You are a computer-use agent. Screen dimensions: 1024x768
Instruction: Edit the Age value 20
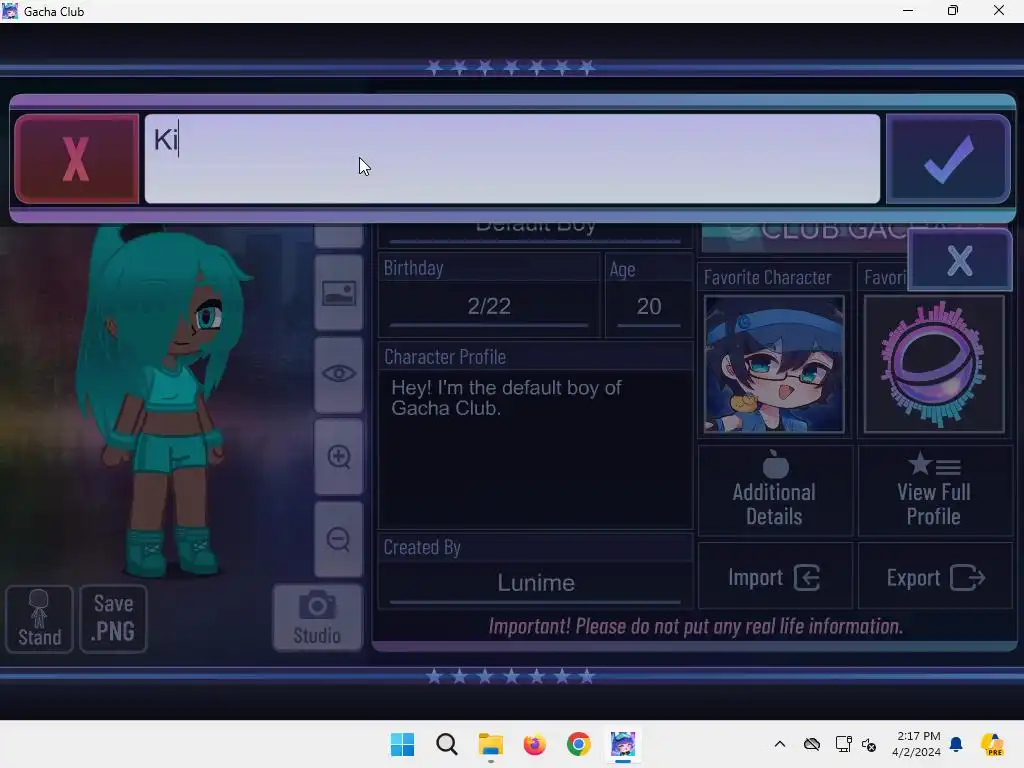[648, 307]
